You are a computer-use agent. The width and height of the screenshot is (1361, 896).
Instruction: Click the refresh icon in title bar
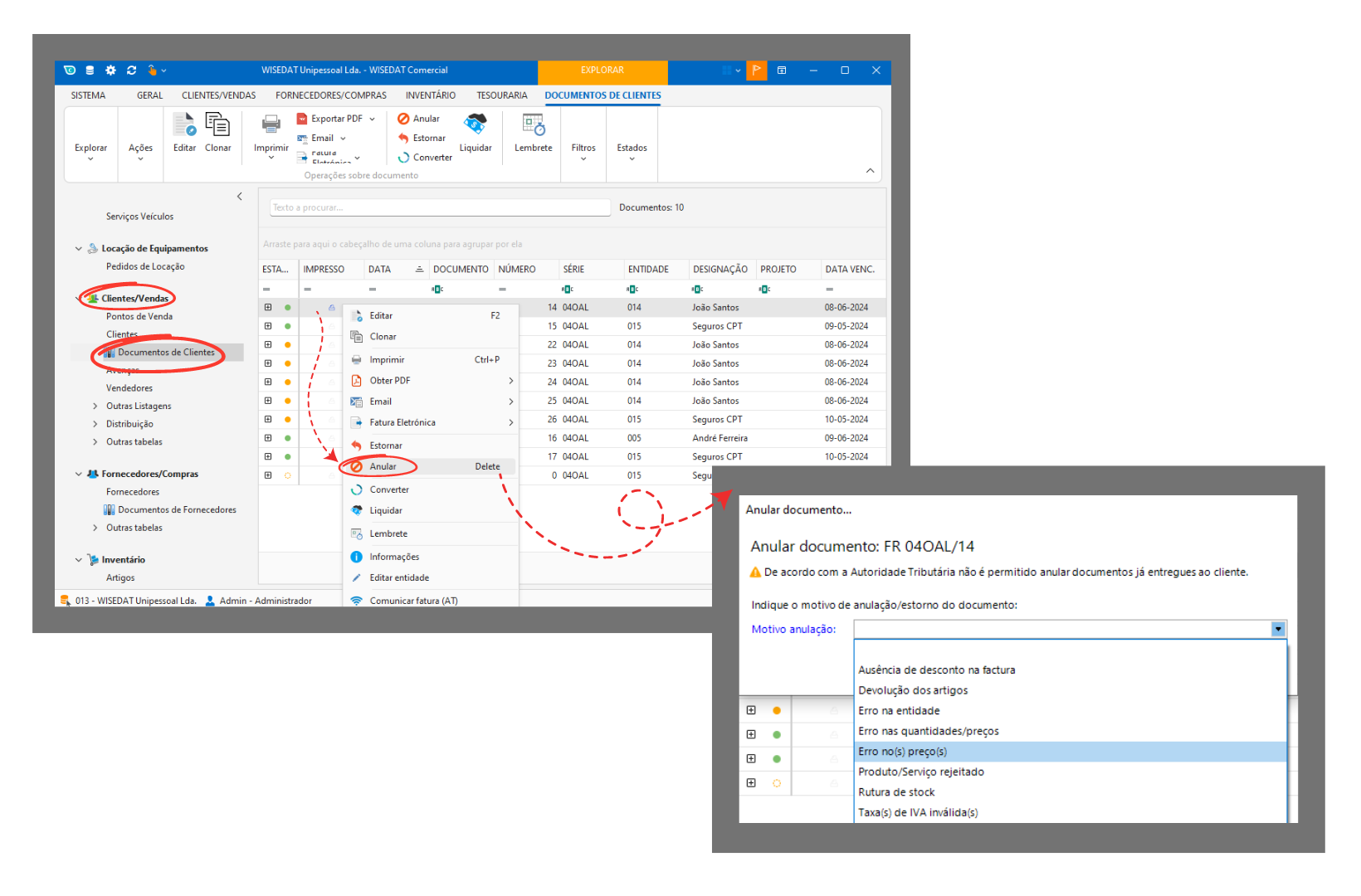[x=131, y=71]
